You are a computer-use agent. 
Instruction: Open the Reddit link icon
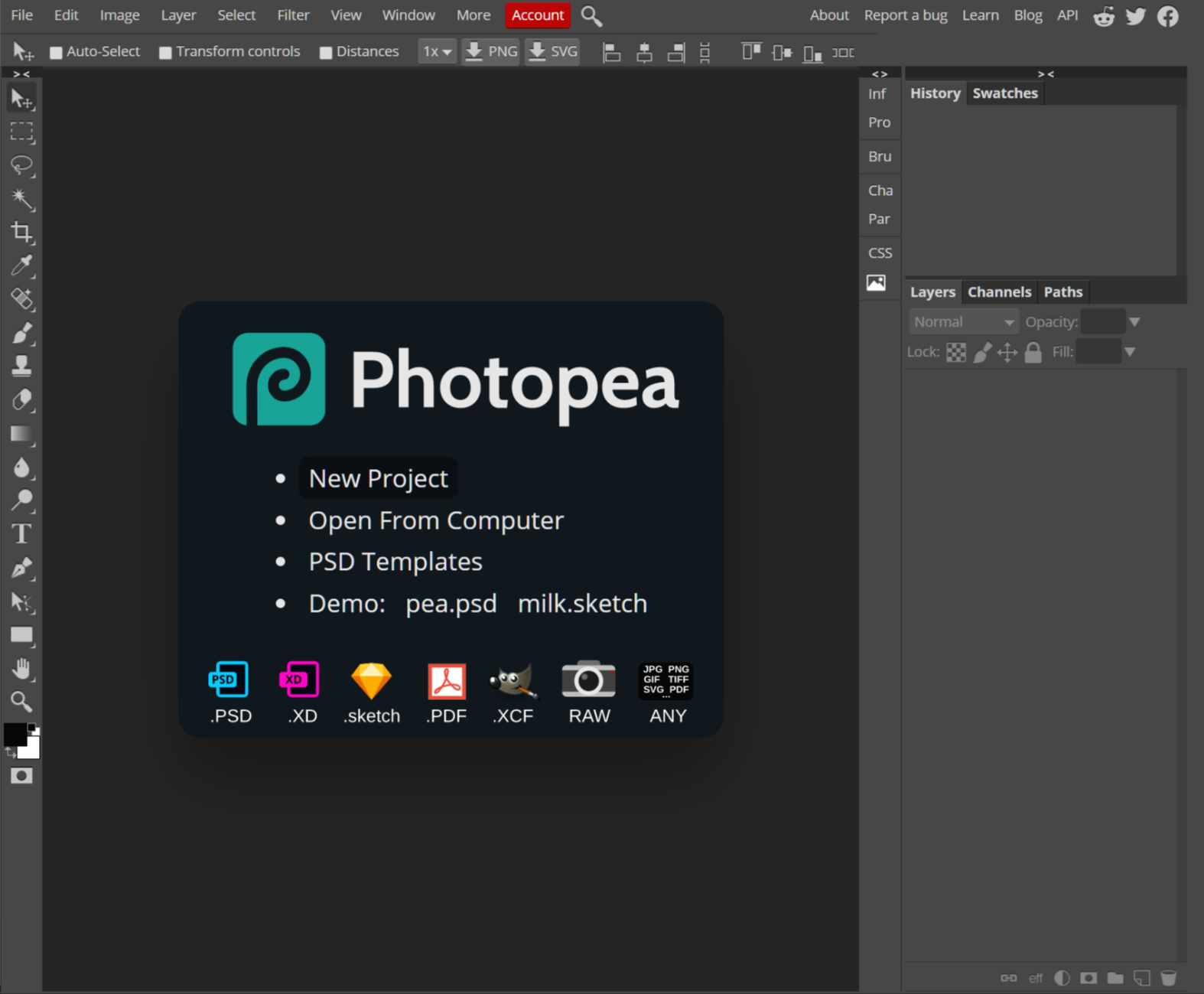point(1104,15)
